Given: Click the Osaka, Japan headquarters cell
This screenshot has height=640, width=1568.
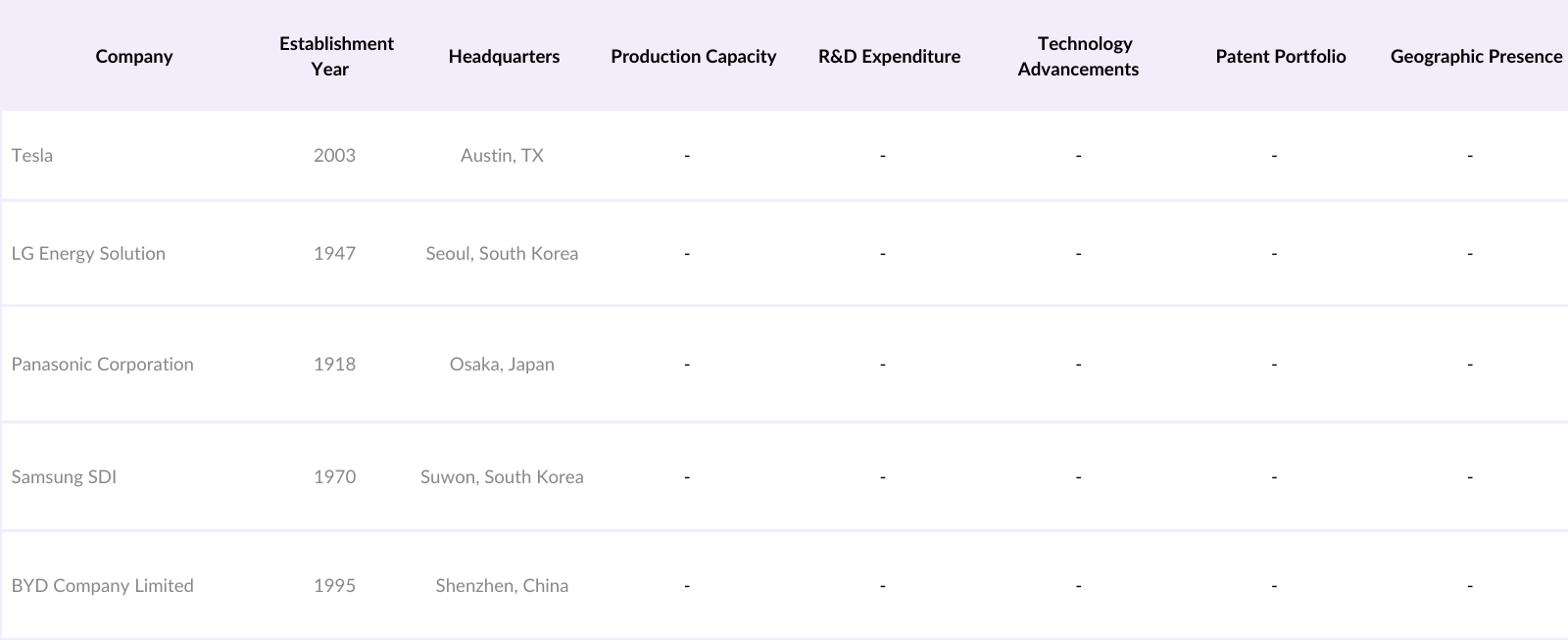Looking at the screenshot, I should [502, 364].
